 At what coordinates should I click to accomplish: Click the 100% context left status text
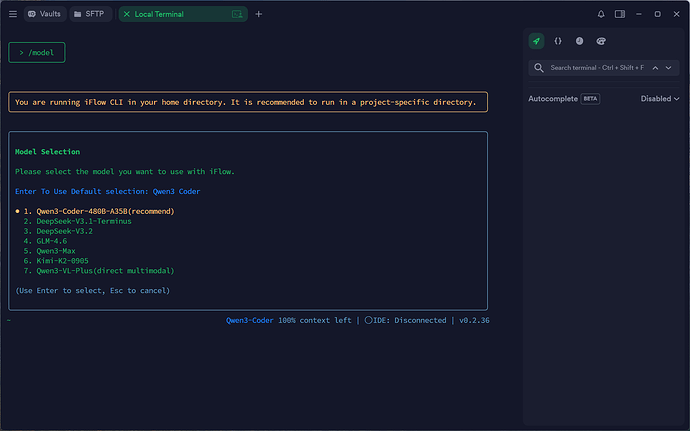[315, 320]
